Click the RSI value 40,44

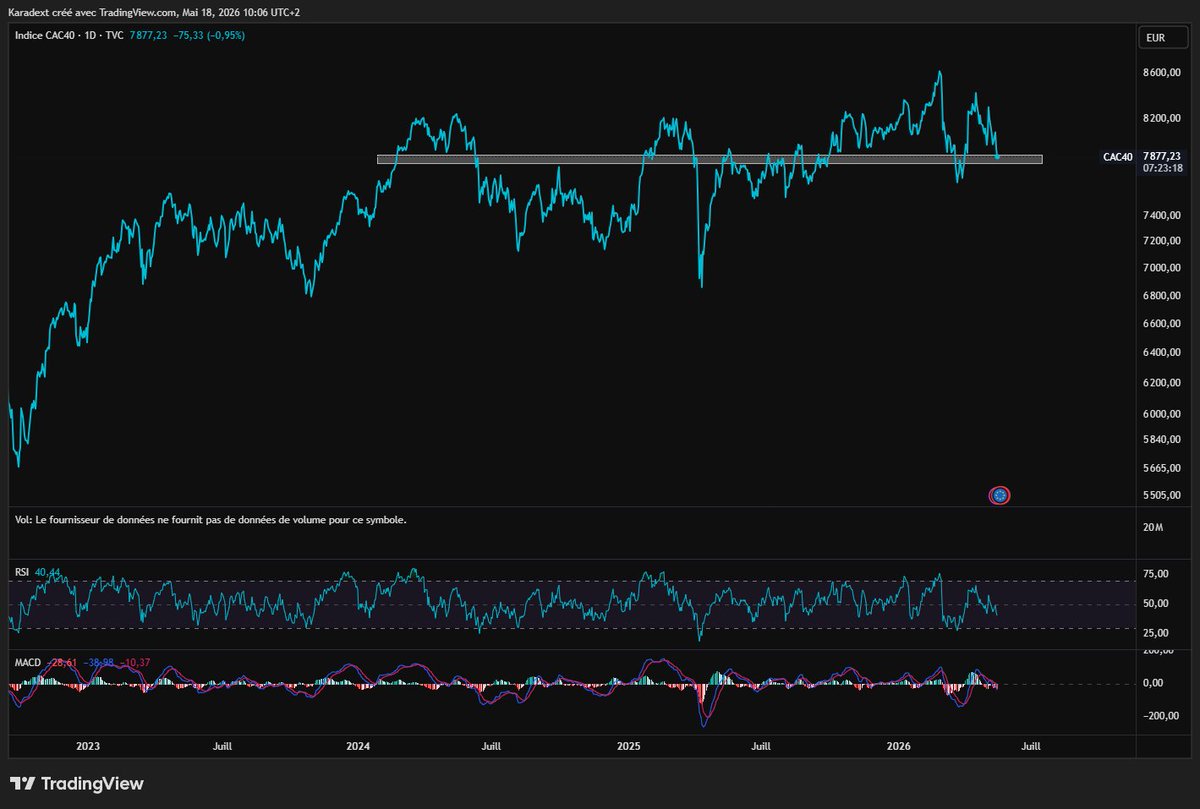pos(48,572)
